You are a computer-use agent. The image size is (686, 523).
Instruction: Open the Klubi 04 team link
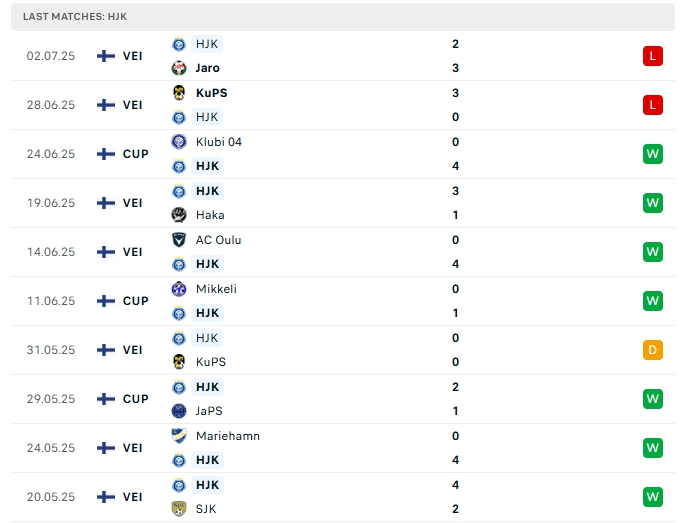tap(219, 142)
